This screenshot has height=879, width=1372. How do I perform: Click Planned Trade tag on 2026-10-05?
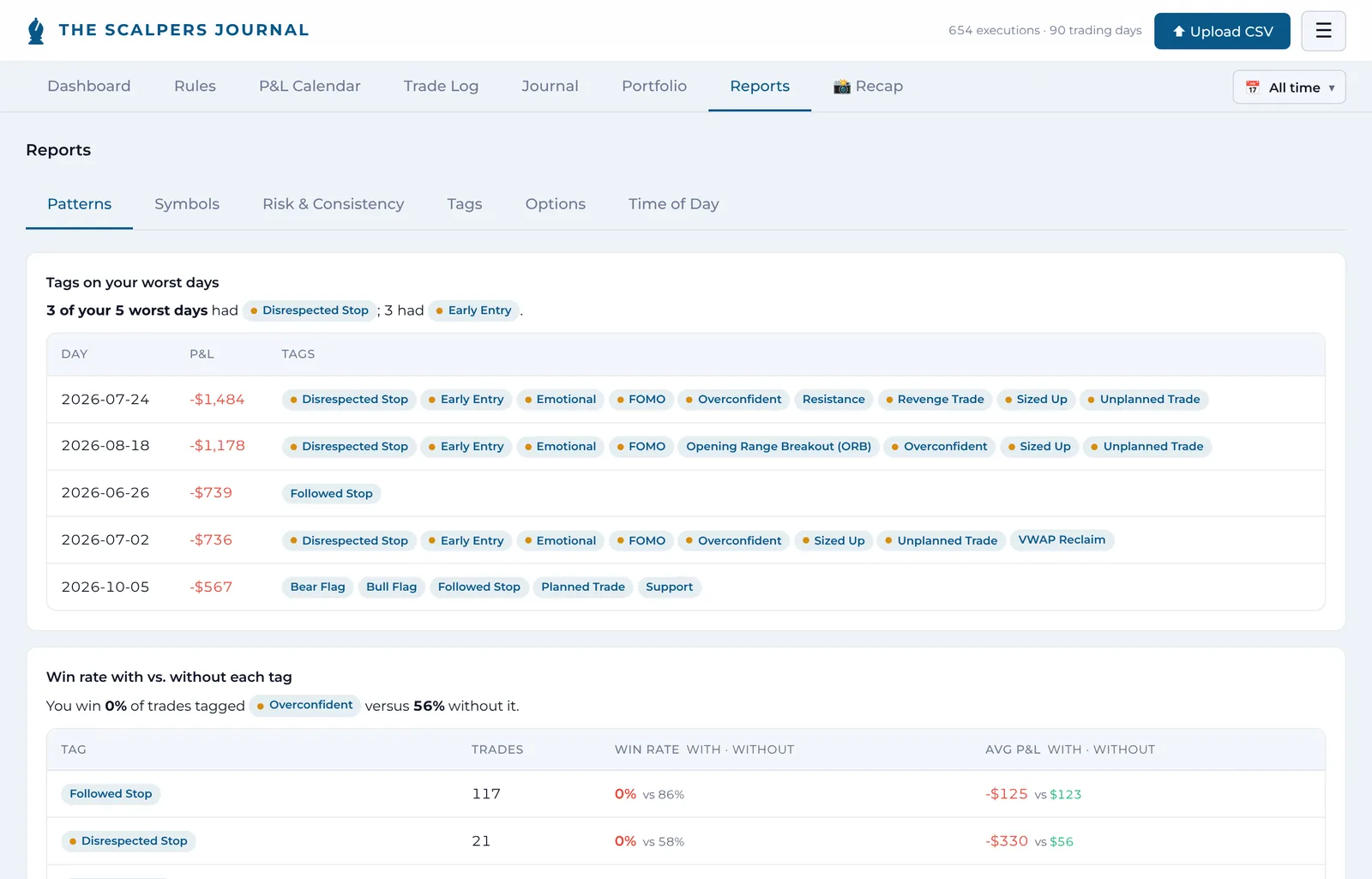583,587
